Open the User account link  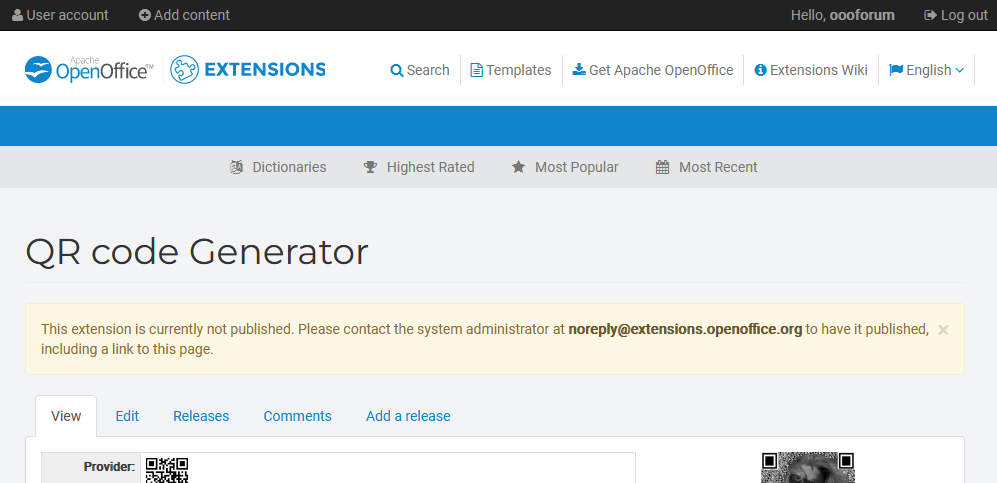tap(60, 15)
